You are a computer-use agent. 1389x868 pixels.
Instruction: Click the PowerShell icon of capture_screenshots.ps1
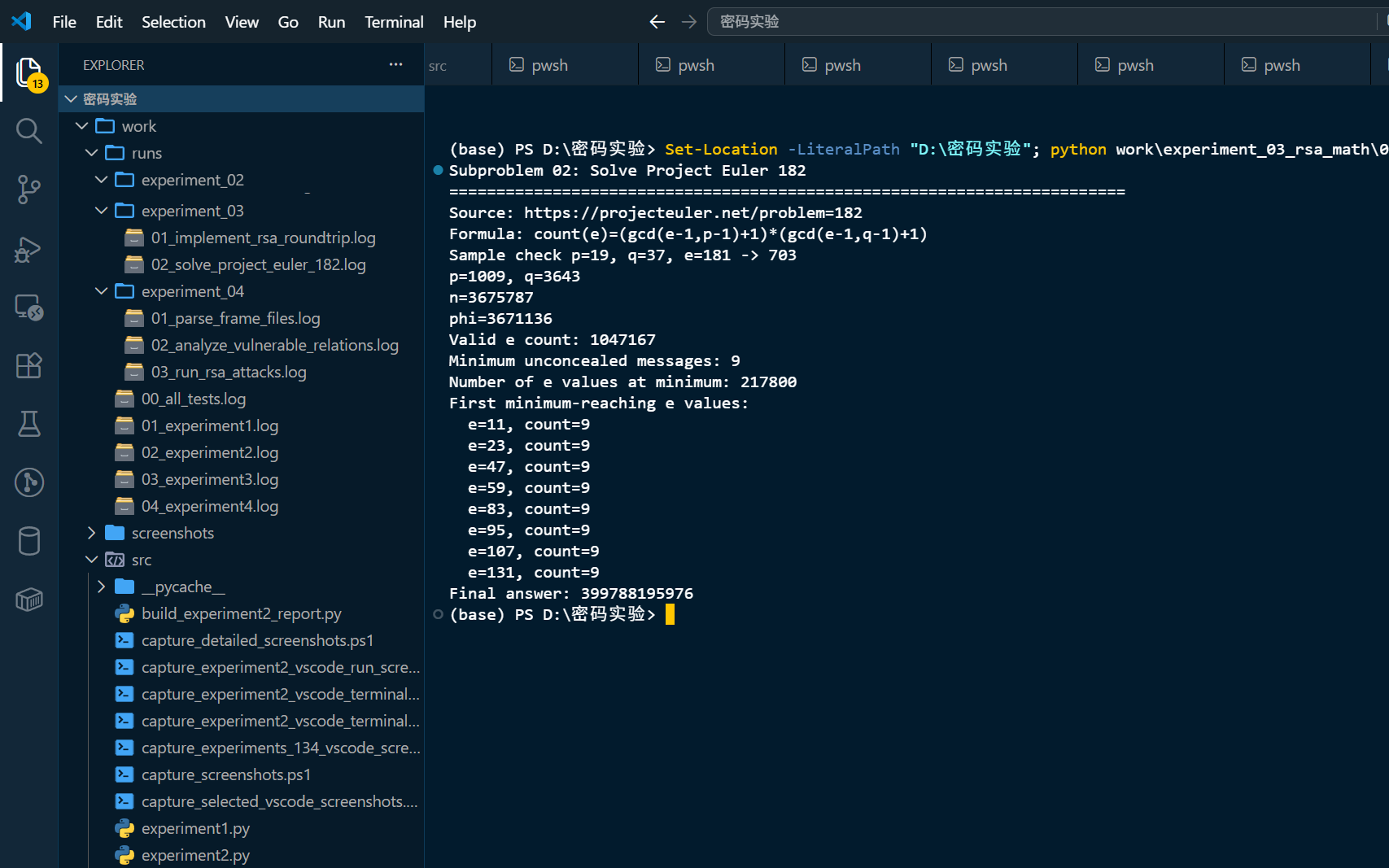pos(124,774)
